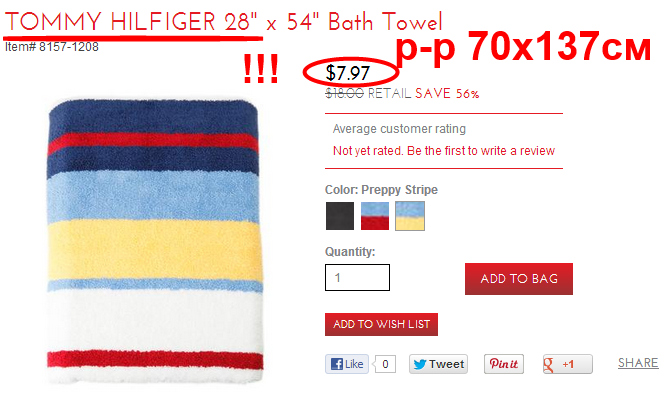The image size is (668, 414).
Task: Click the Google +1 button
Action: click(567, 364)
